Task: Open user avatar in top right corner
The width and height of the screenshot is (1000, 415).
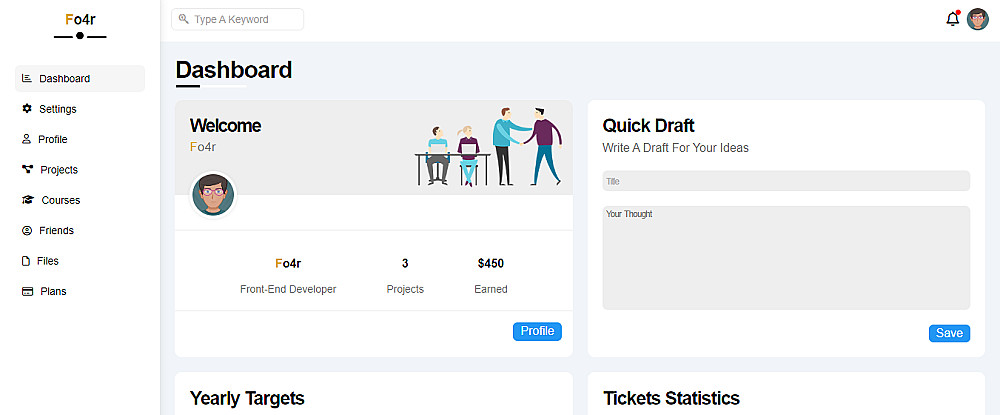Action: tap(978, 19)
